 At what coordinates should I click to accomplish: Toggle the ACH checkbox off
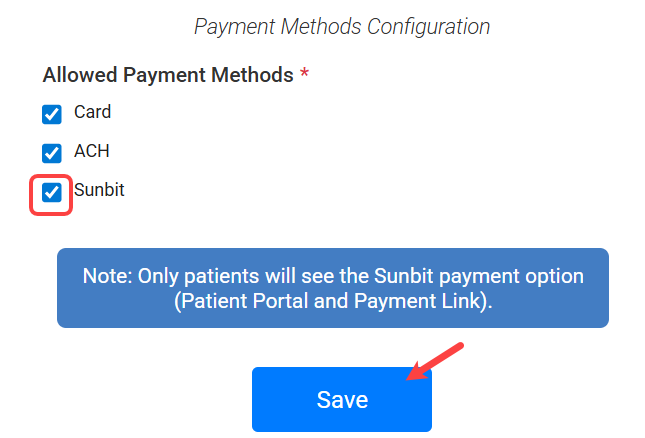pos(52,154)
